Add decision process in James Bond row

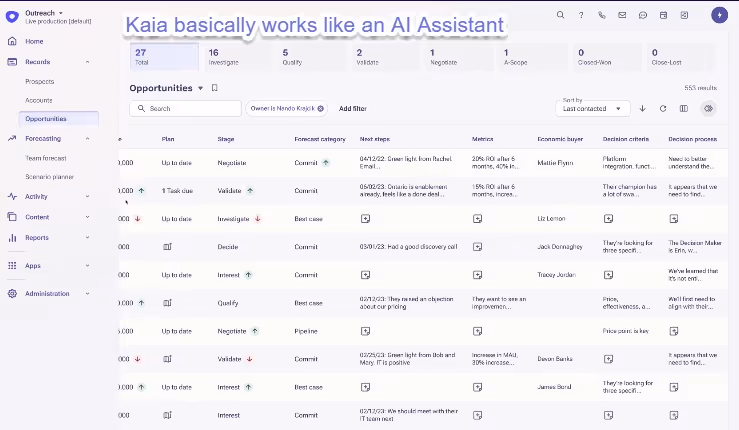coord(674,387)
